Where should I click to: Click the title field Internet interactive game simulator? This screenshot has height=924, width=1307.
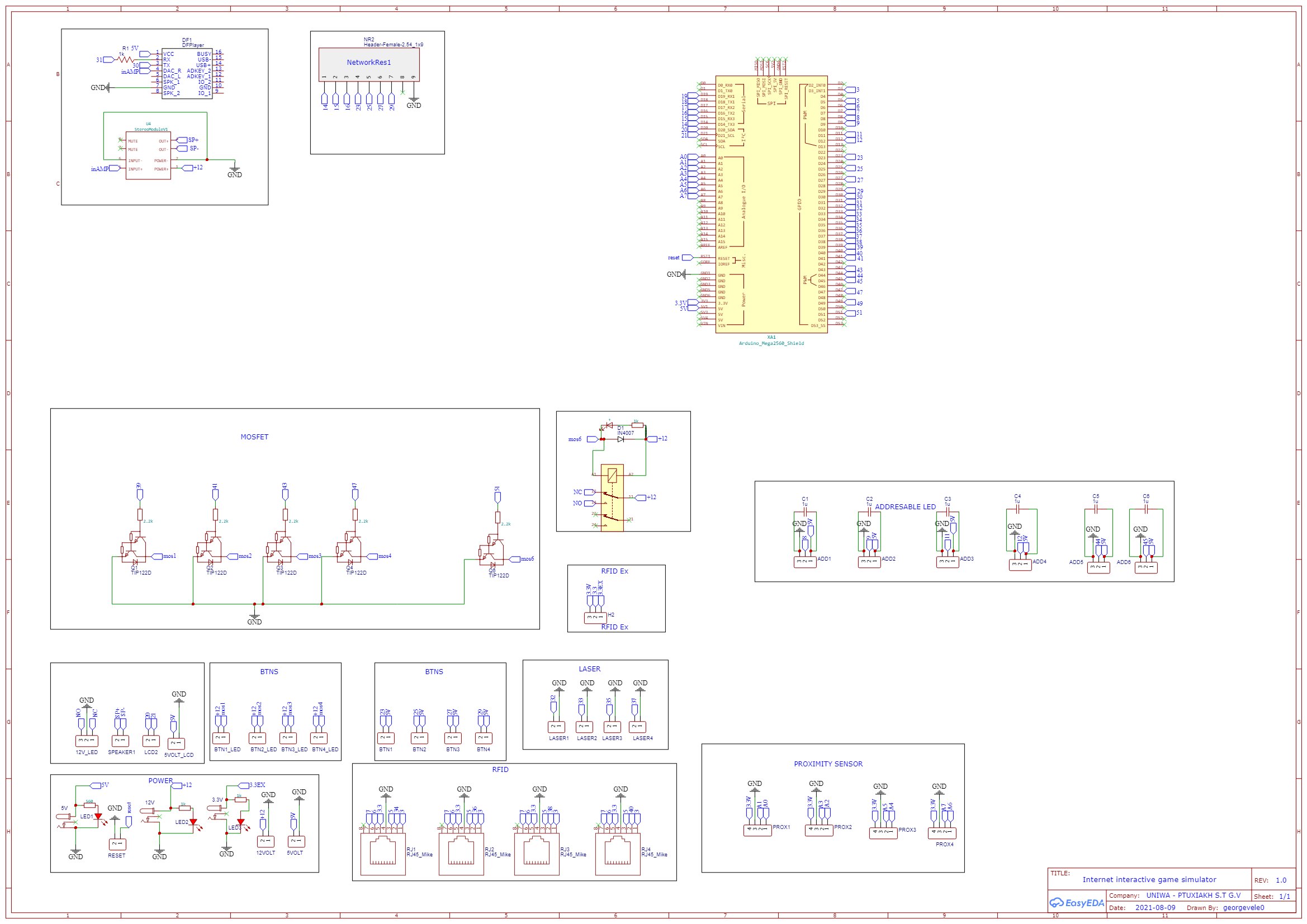(1149, 880)
